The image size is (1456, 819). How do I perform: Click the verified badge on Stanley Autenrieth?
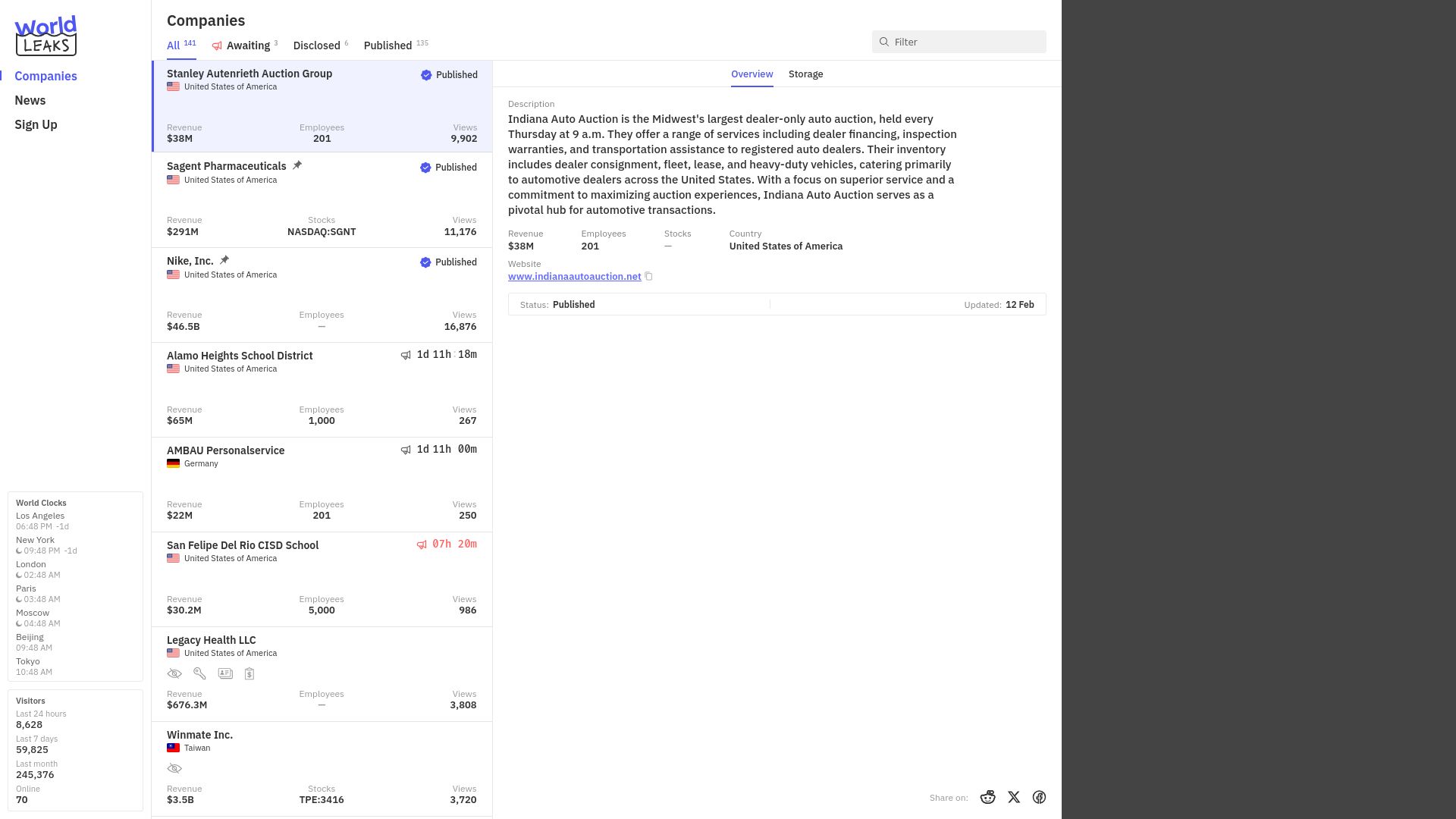pos(426,75)
